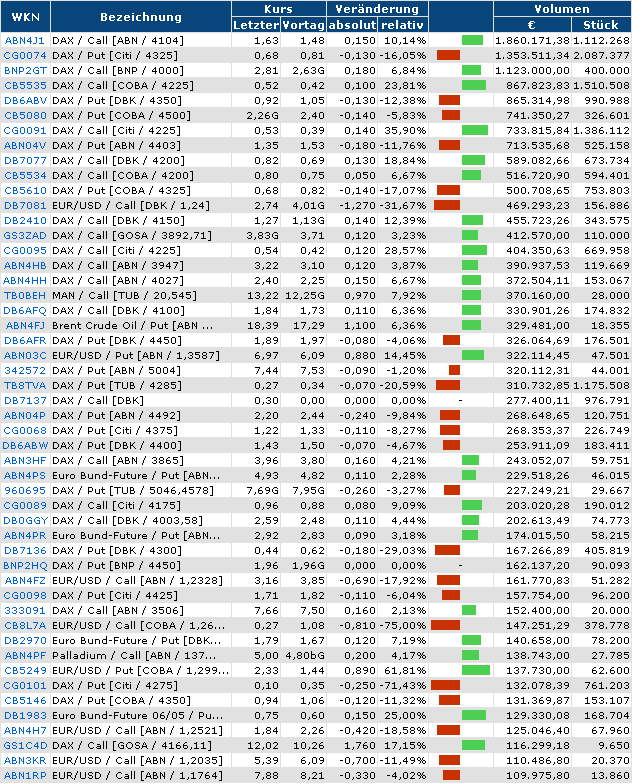The image size is (632, 784).
Task: Select 'DAX / Call [GOSA / 4166,11]' description
Action: click(132, 746)
